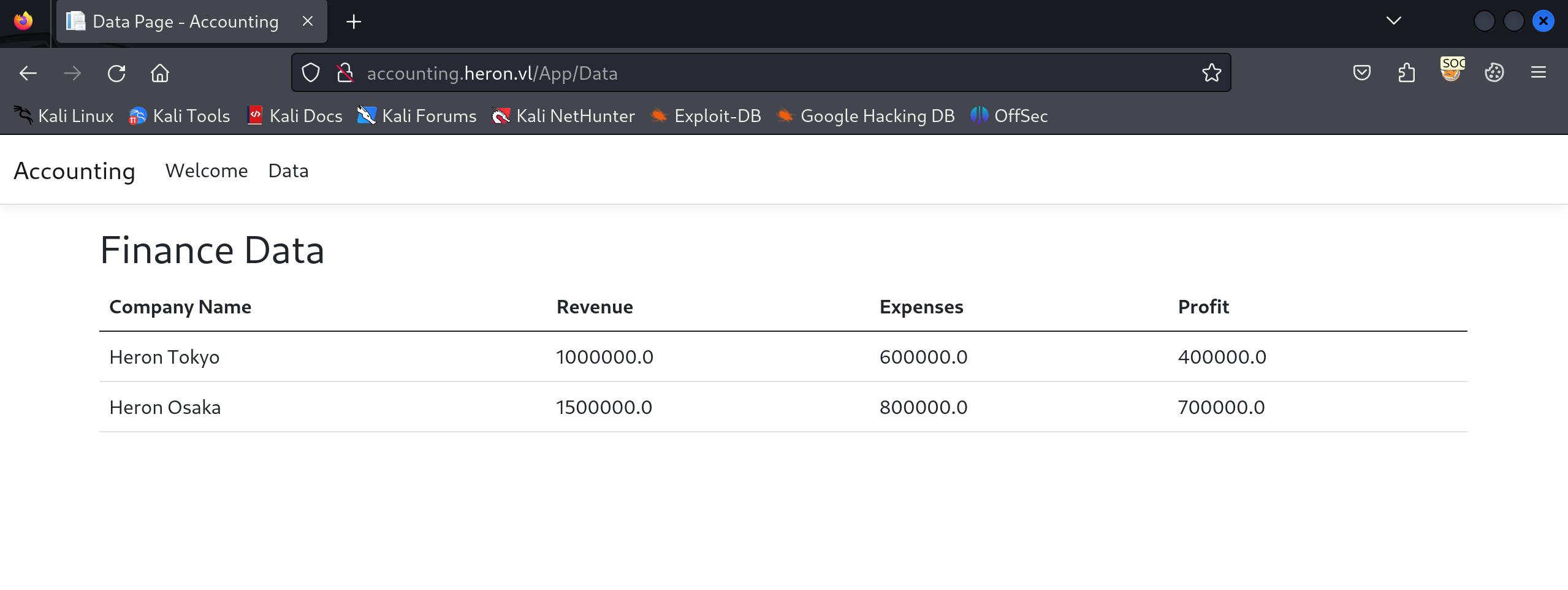The height and width of the screenshot is (590, 1568).
Task: Close the Data Page - Accounting tab
Action: (308, 21)
